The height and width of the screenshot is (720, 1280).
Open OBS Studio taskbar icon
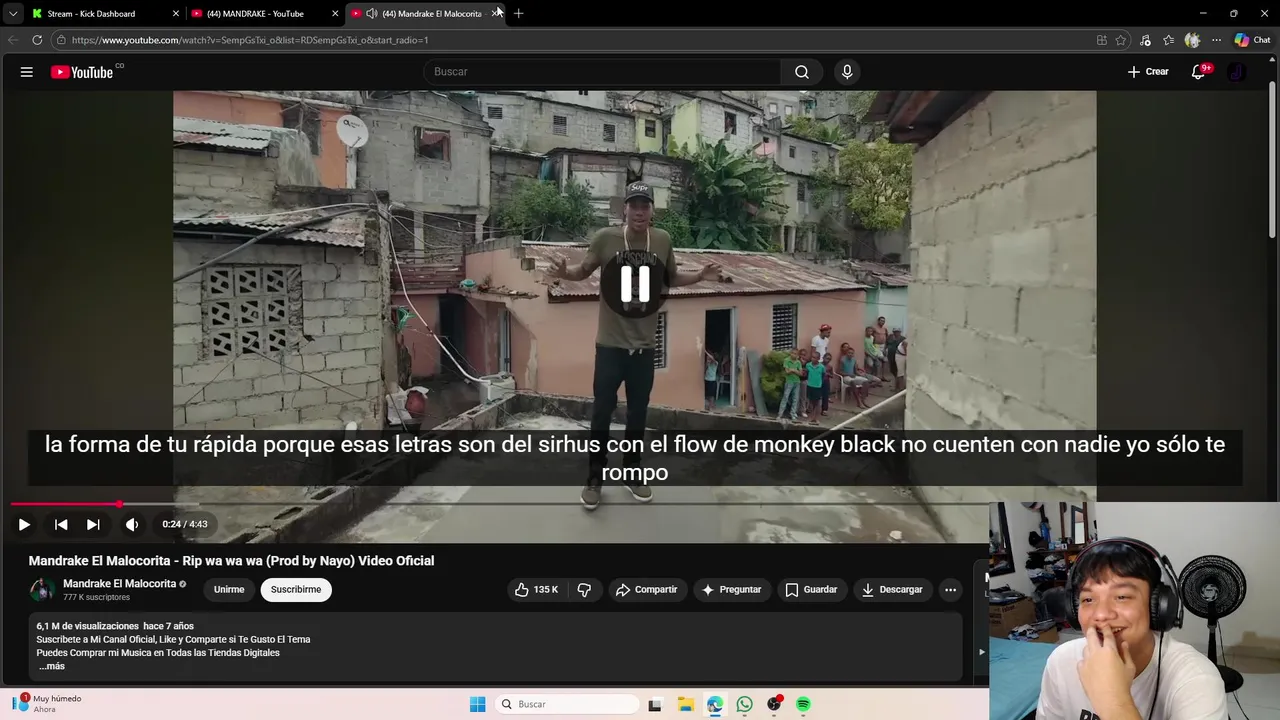point(774,704)
